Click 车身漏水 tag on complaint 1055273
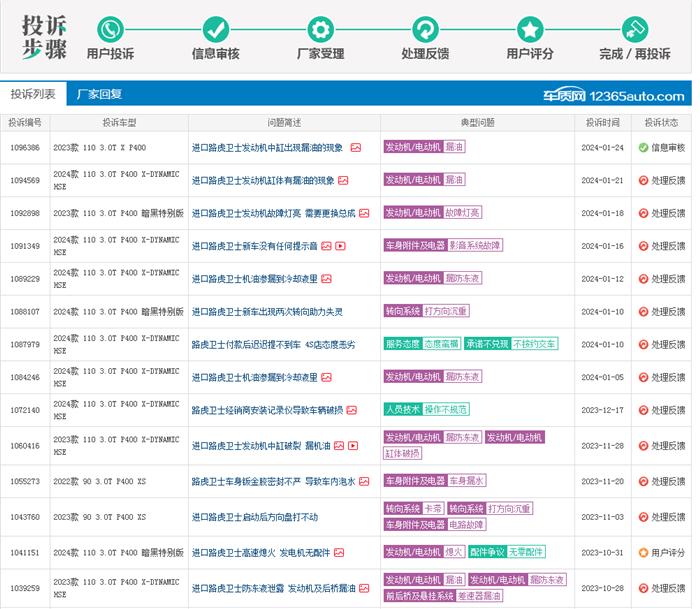The image size is (700, 609). [467, 480]
